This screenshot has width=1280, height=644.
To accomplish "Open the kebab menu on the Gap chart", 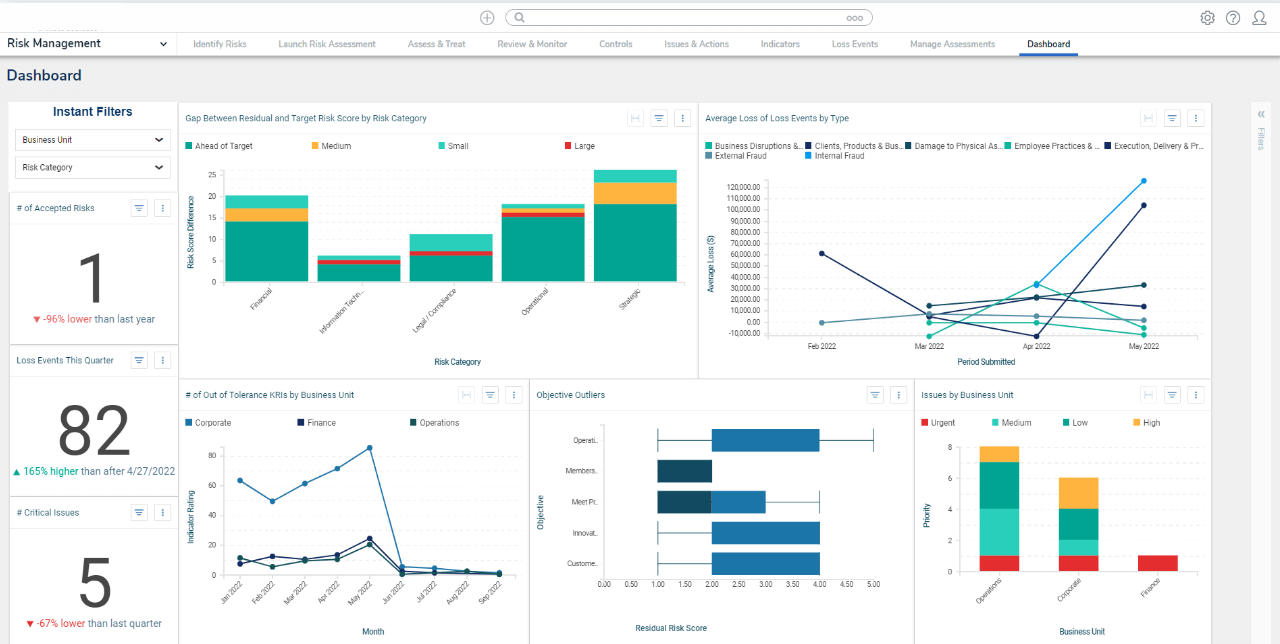I will (683, 118).
